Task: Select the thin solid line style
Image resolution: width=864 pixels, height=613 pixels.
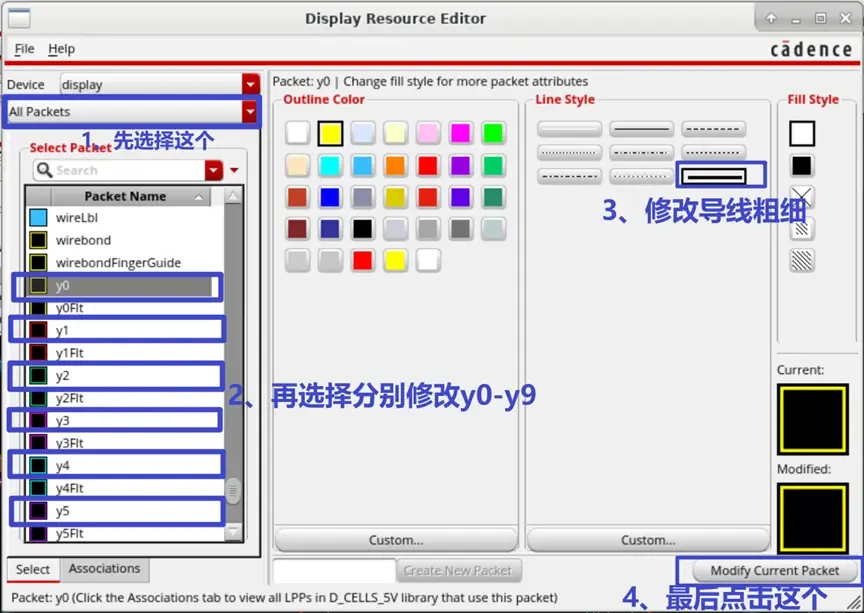Action: coord(641,129)
